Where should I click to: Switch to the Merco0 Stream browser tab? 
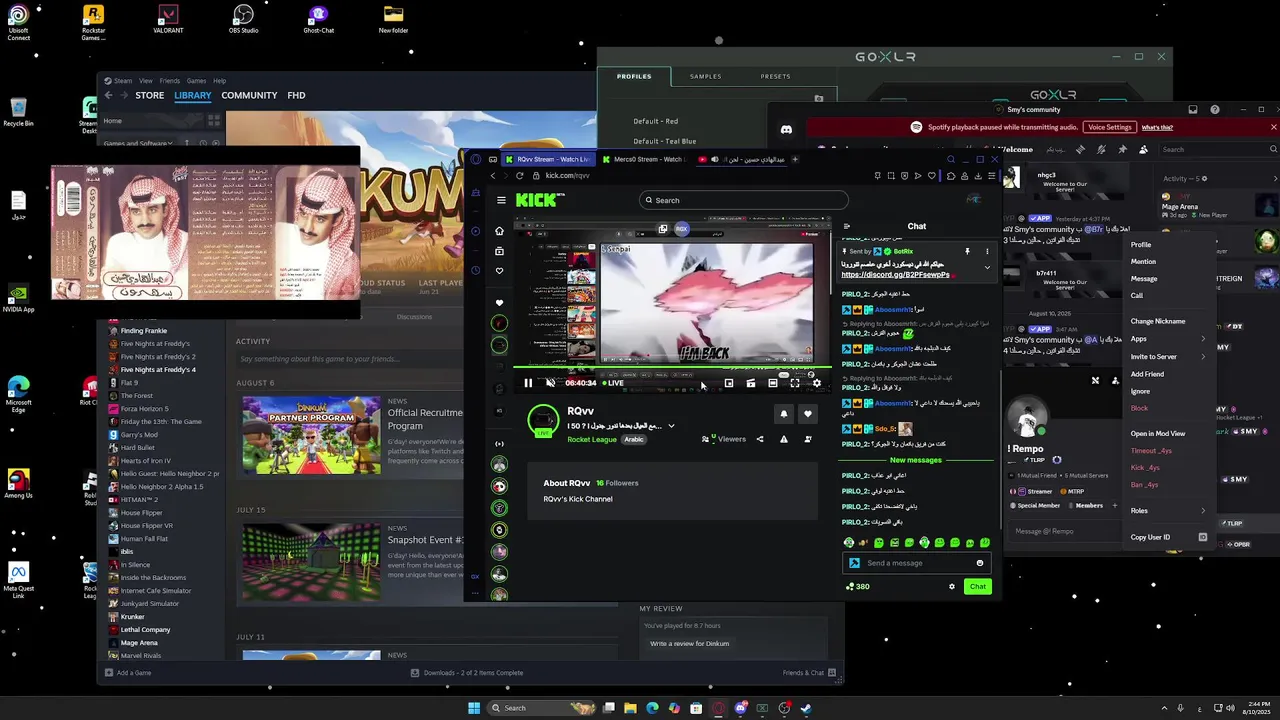645,159
